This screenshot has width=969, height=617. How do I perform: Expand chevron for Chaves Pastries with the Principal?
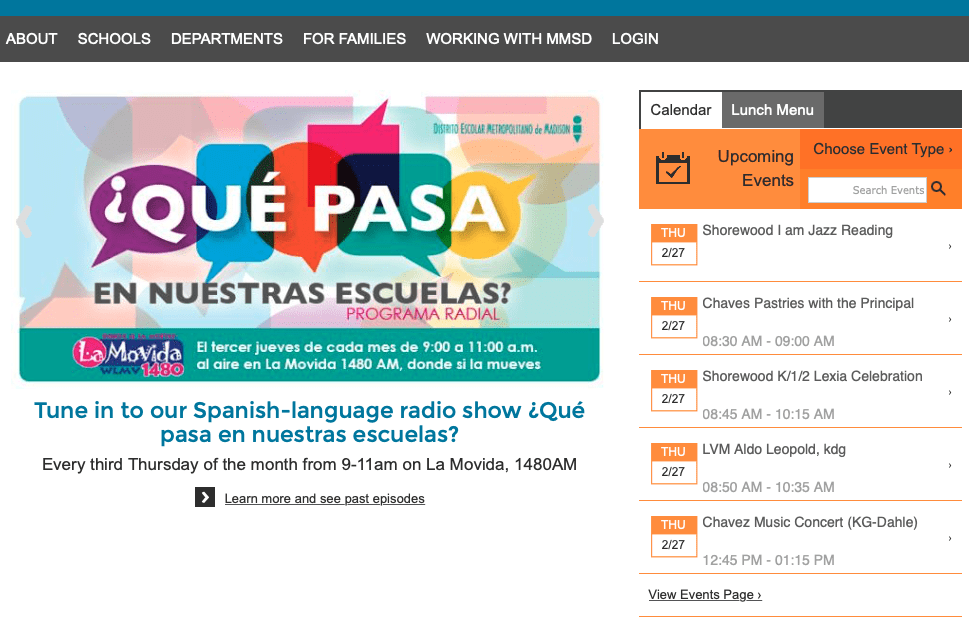(950, 319)
